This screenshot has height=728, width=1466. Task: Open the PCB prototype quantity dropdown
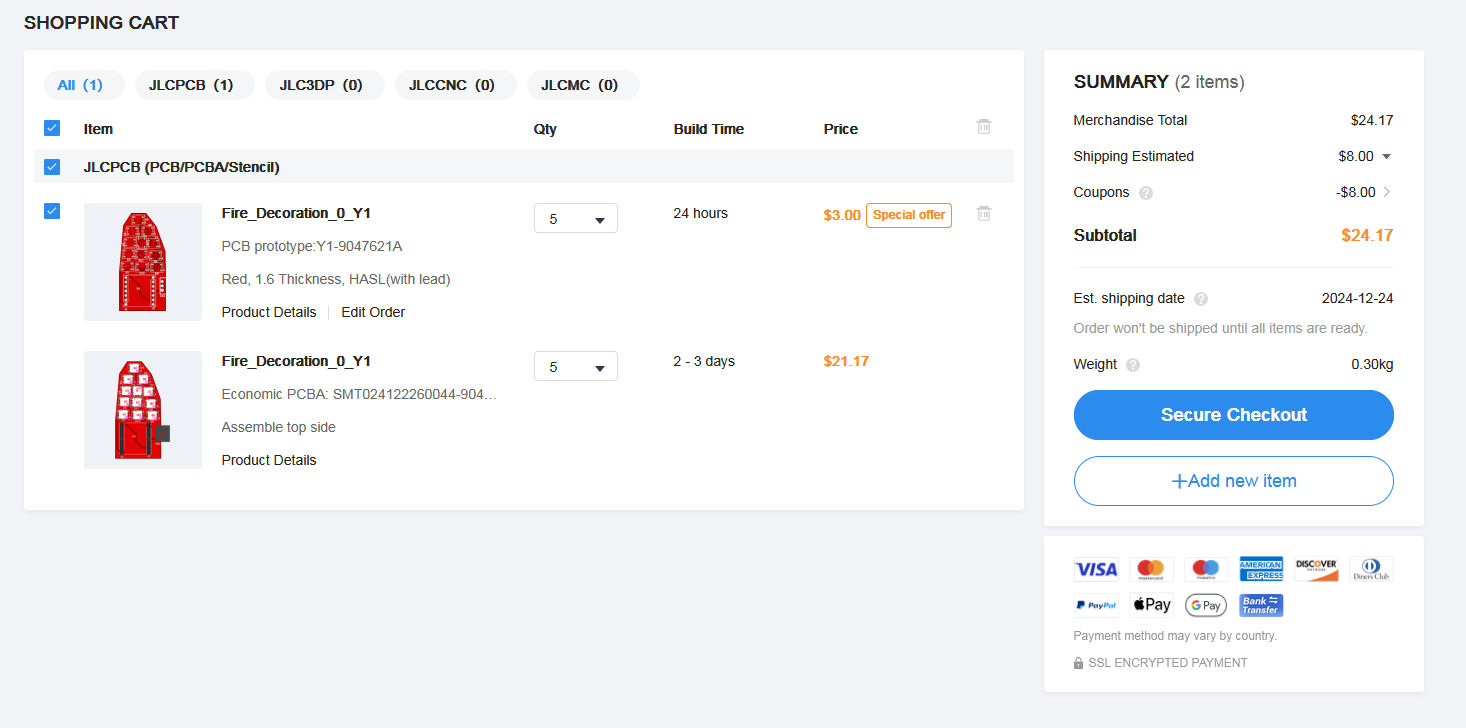pyautogui.click(x=576, y=218)
